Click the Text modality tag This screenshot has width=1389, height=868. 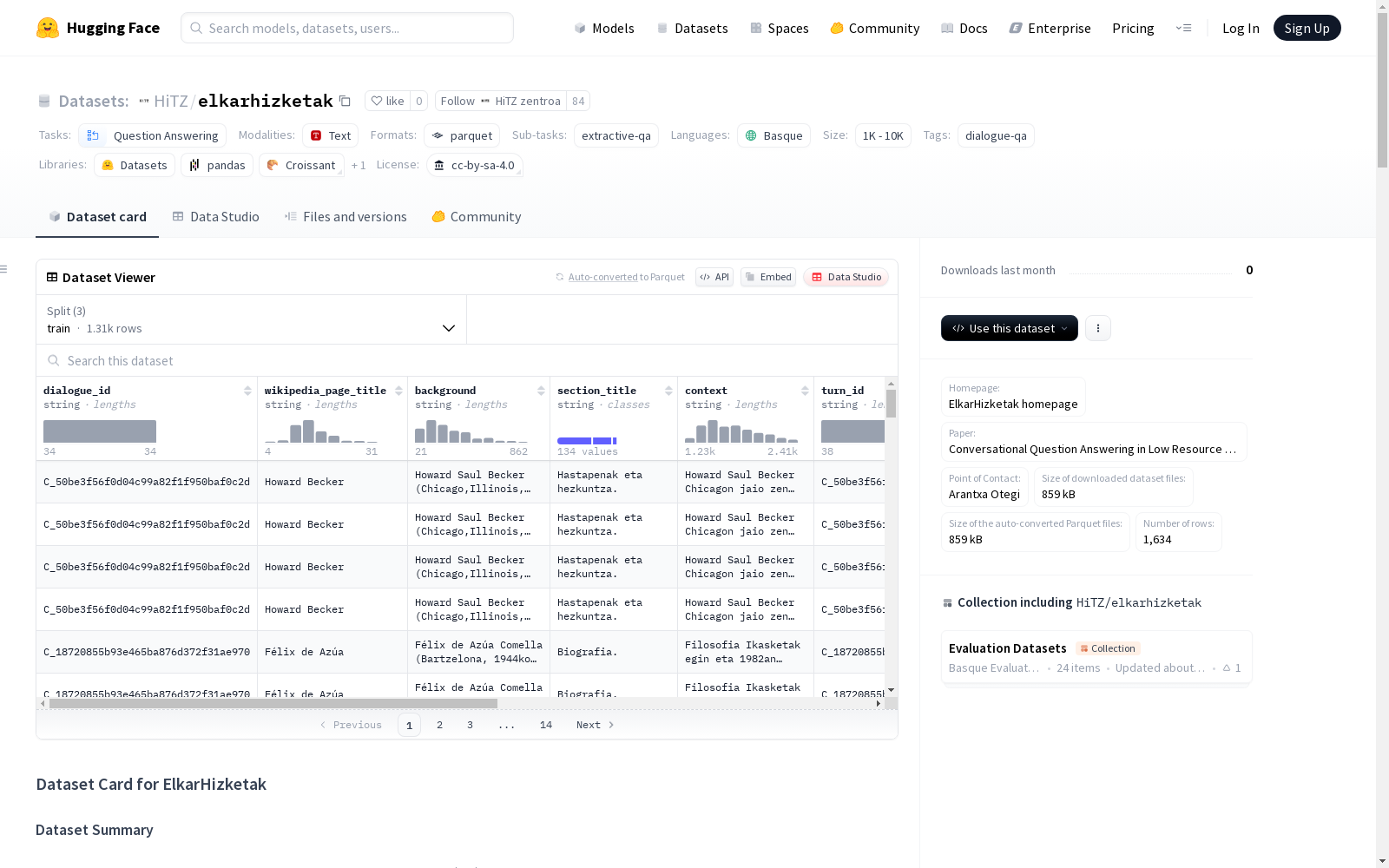pyautogui.click(x=330, y=135)
